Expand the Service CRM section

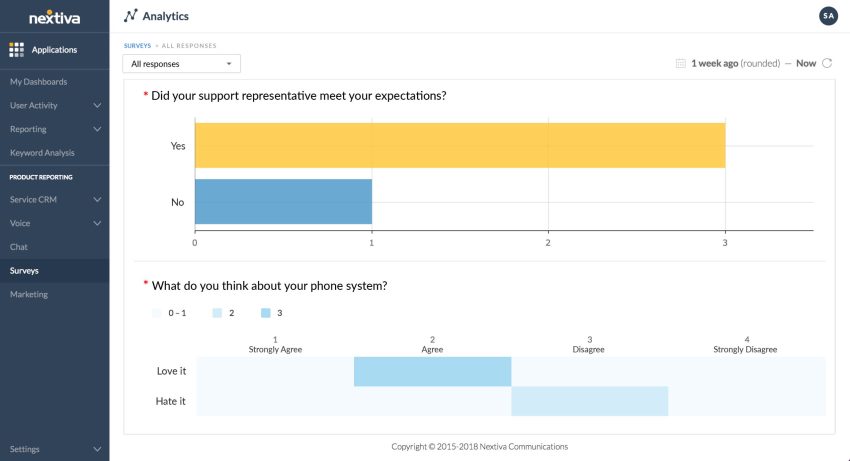[97, 199]
